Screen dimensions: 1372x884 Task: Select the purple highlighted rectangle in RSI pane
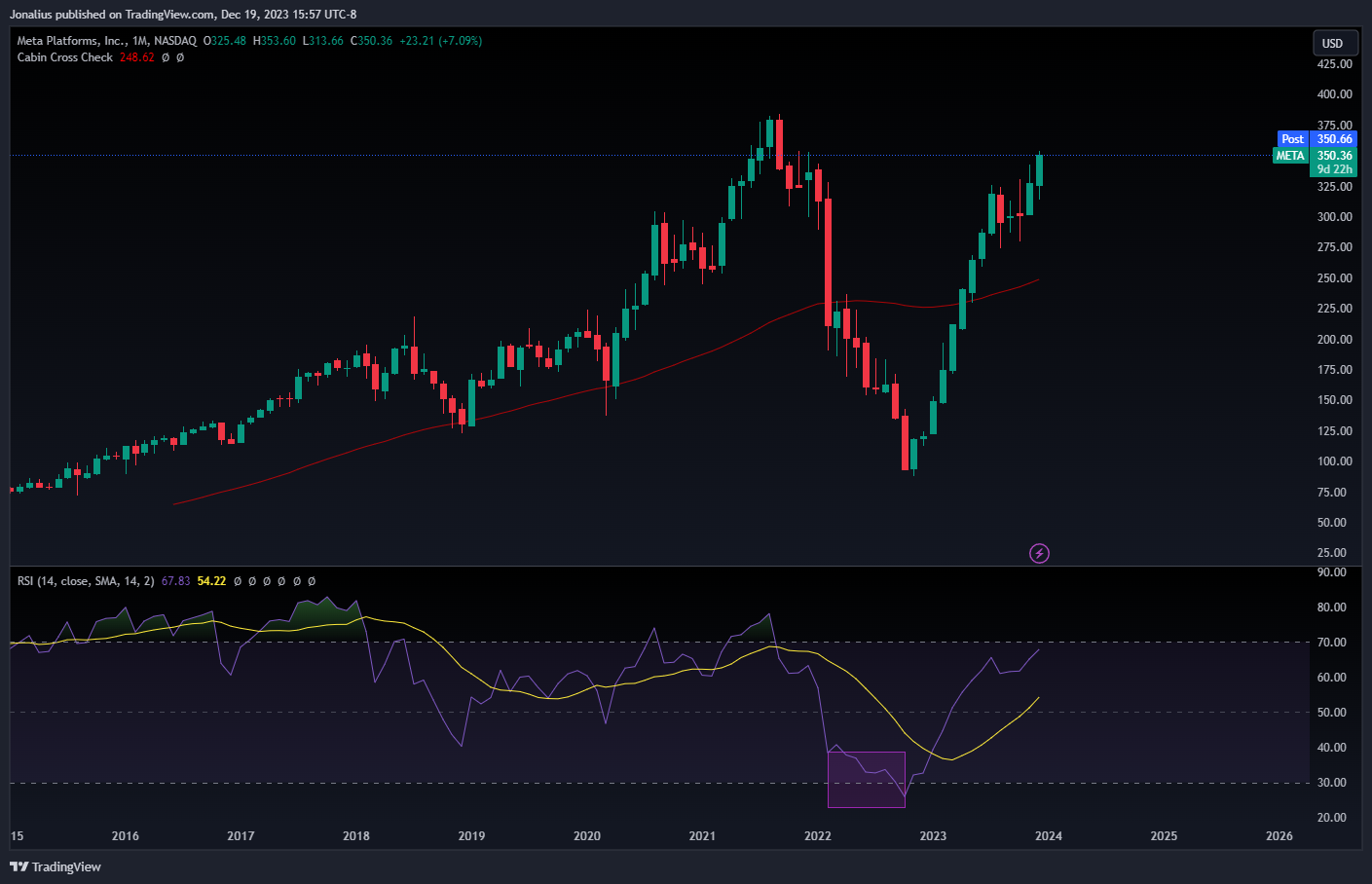click(867, 780)
